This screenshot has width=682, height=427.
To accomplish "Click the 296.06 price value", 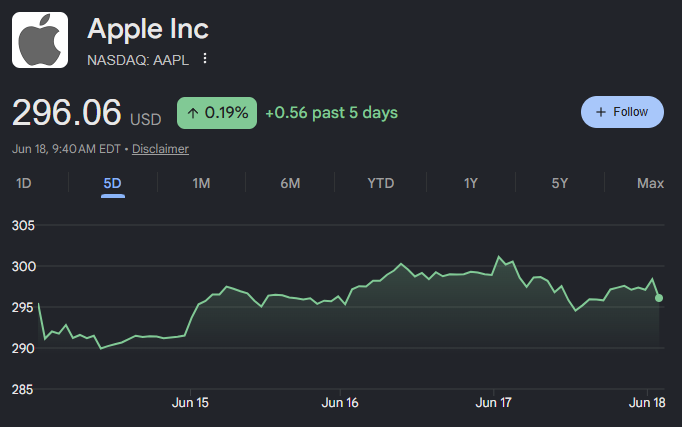I will (67, 113).
